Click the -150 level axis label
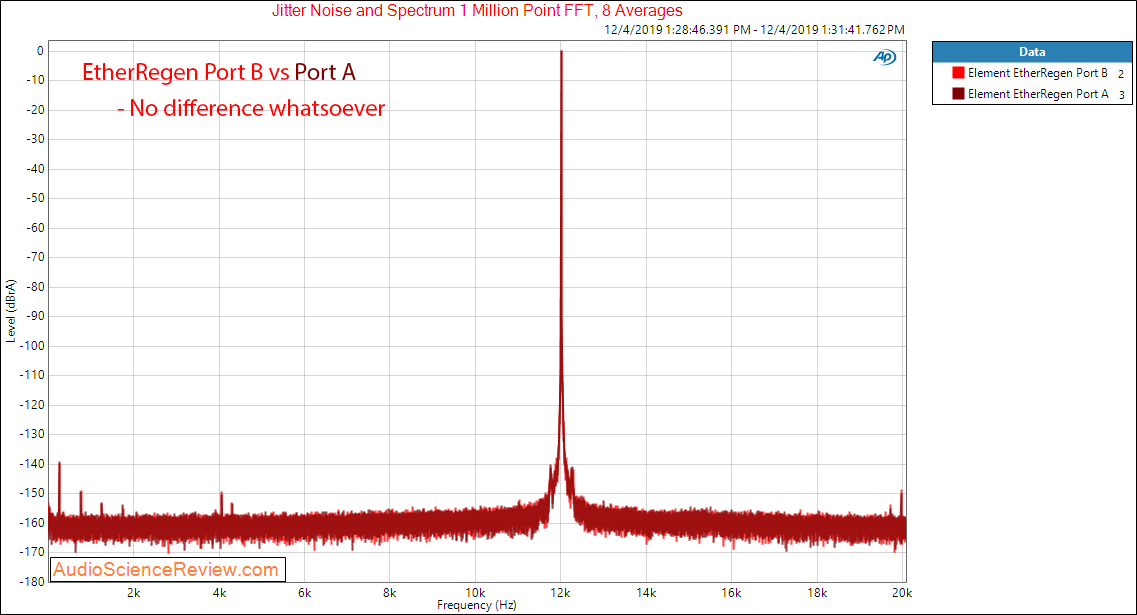Viewport: 1137px width, 615px height. [32, 493]
